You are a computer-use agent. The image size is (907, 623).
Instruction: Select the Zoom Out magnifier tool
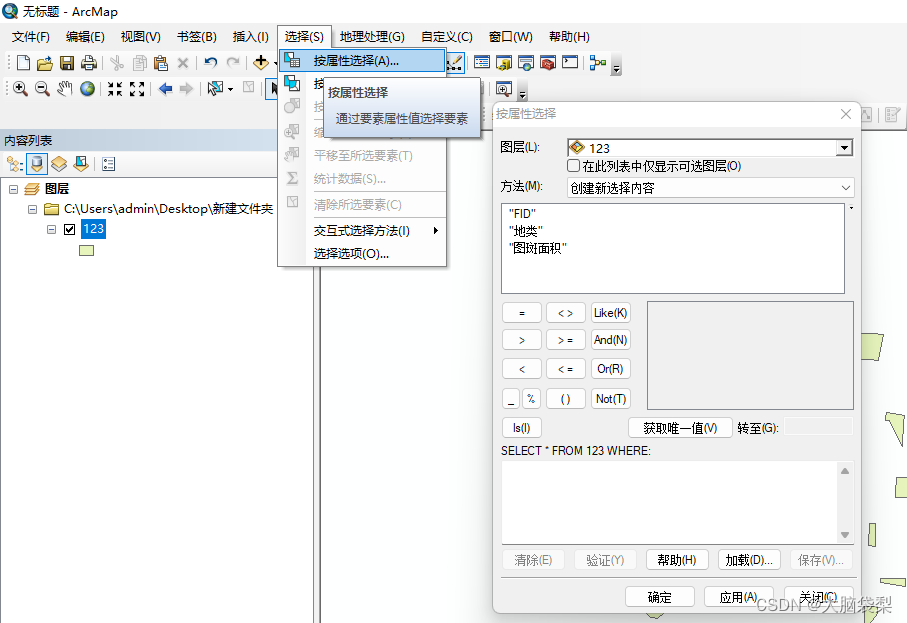pyautogui.click(x=42, y=89)
